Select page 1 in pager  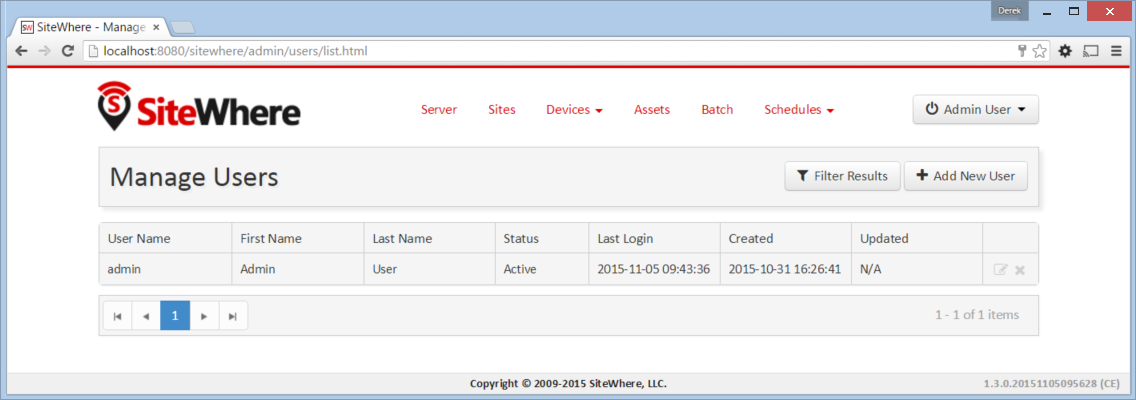[175, 316]
